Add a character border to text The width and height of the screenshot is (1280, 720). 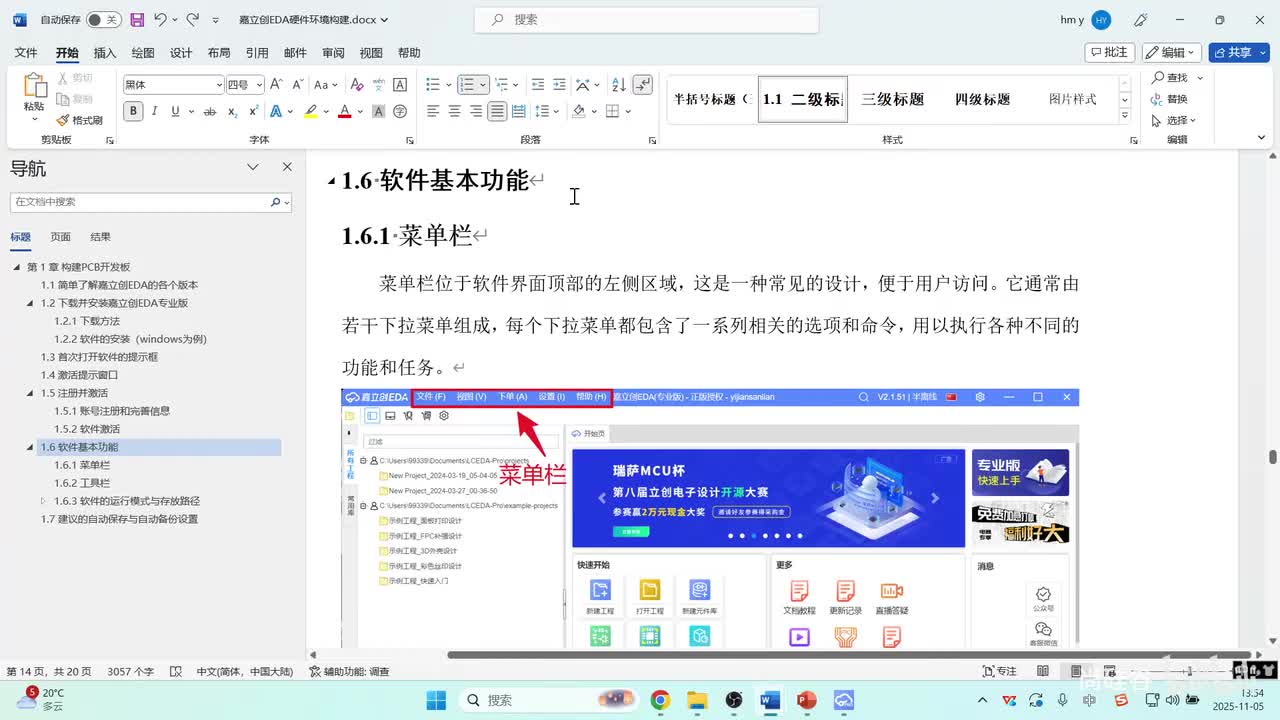(x=400, y=85)
